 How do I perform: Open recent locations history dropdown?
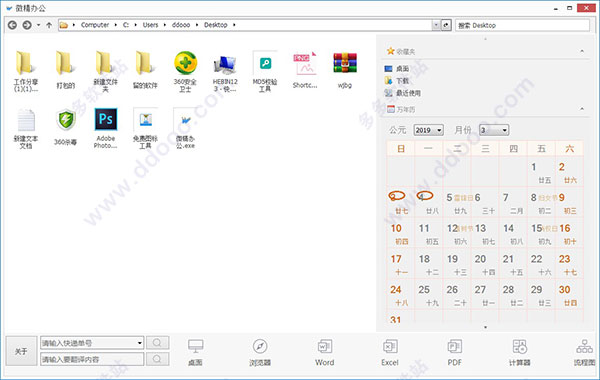click(38, 25)
